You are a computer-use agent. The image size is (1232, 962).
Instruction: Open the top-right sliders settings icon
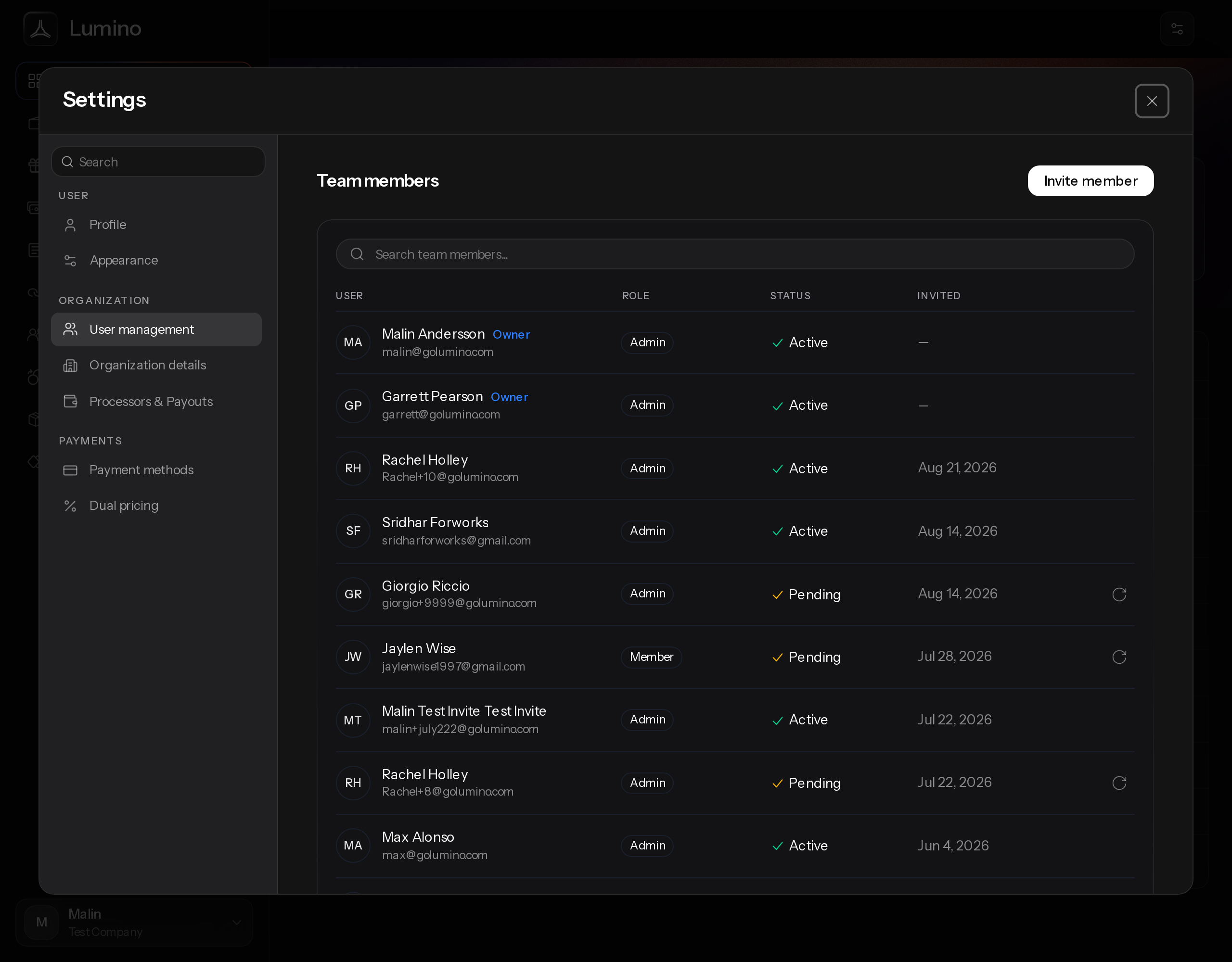(x=1177, y=28)
